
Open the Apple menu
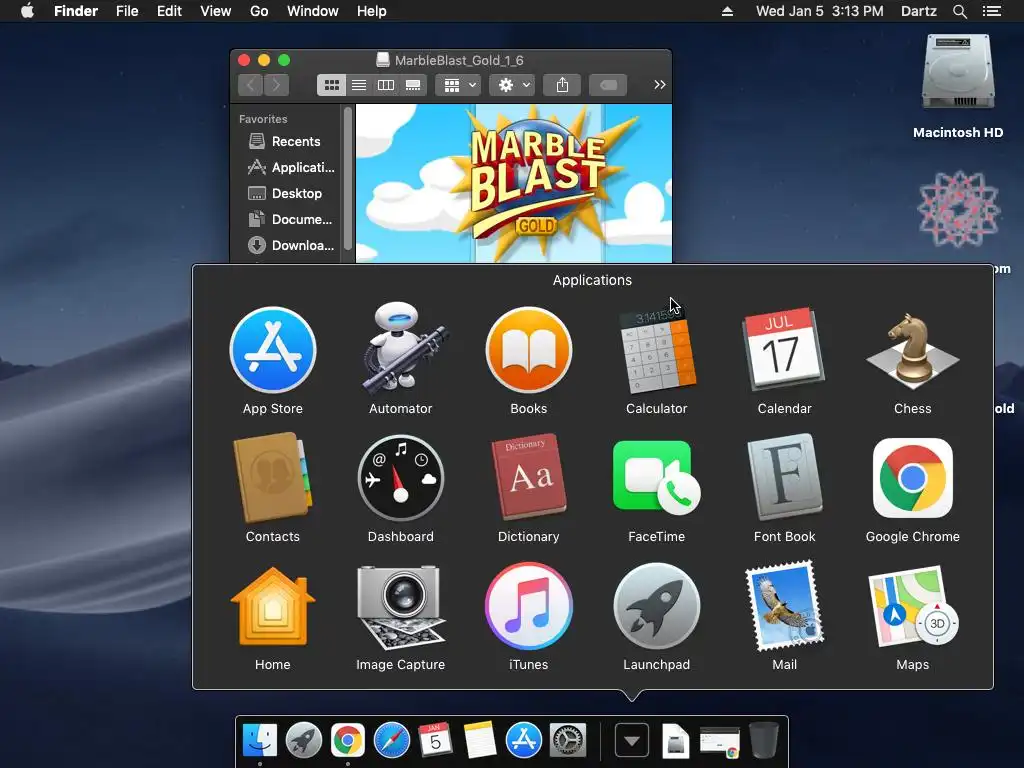coord(27,11)
